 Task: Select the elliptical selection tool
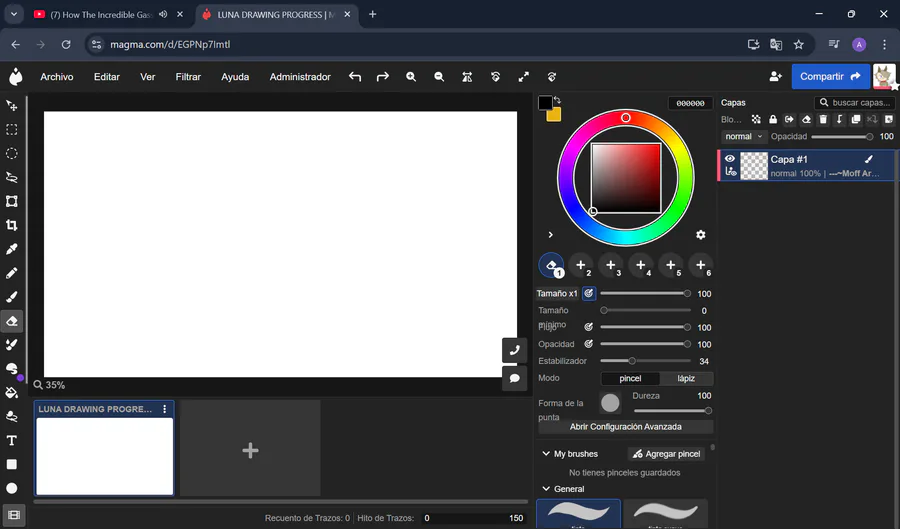(x=11, y=154)
